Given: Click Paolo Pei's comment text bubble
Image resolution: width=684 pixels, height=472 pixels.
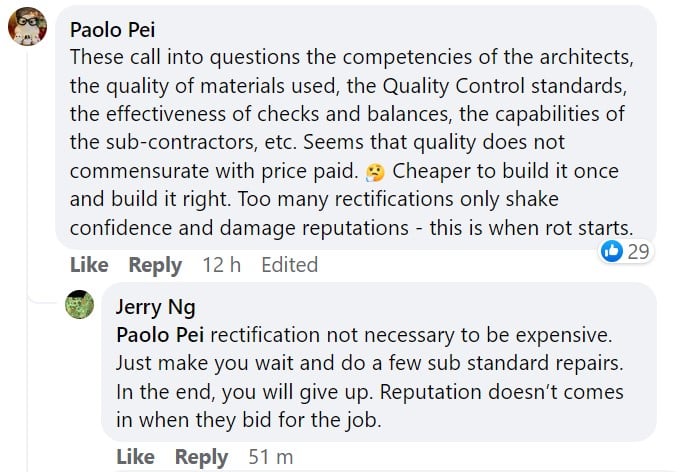Looking at the screenshot, I should (x=356, y=127).
